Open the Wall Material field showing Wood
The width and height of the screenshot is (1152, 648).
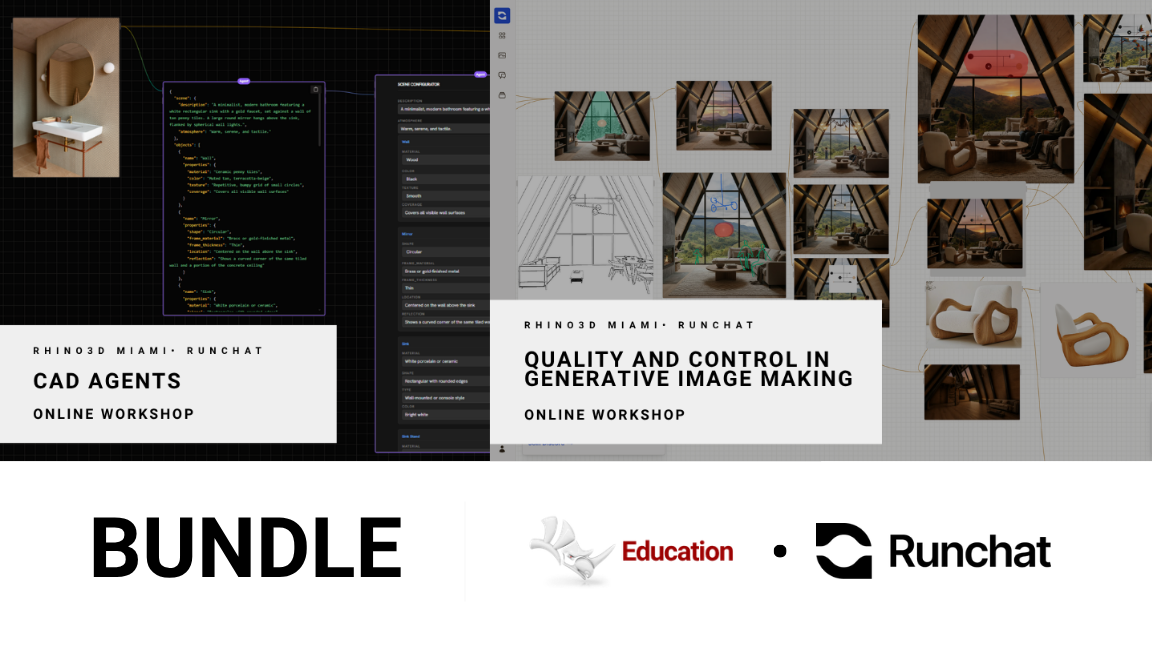445,159
